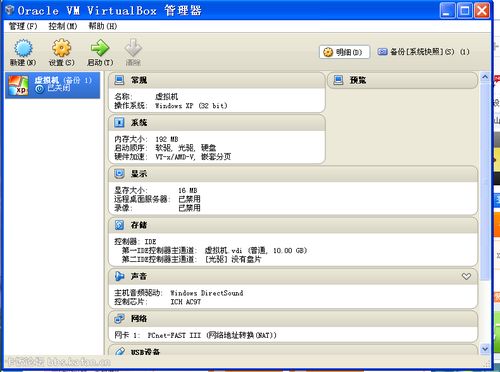Open the 系统 section header link
500x372 pixels.
(x=139, y=123)
